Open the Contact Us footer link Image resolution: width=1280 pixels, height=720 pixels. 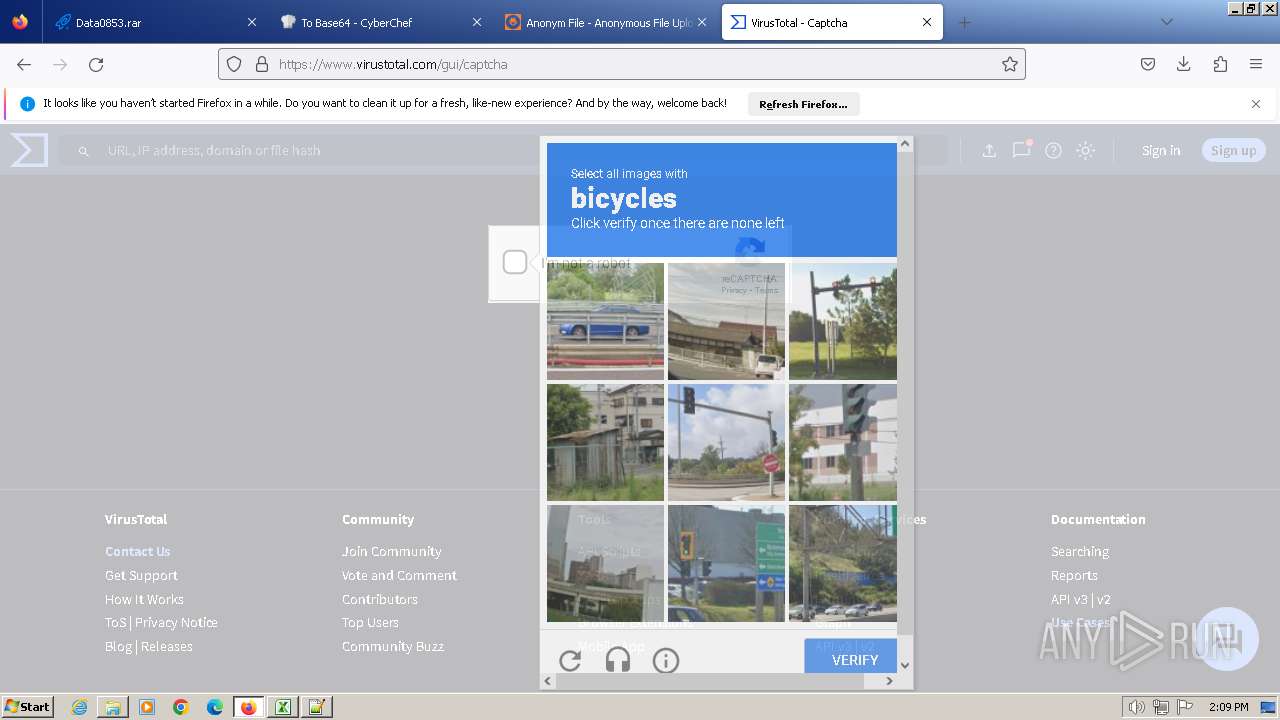[138, 551]
